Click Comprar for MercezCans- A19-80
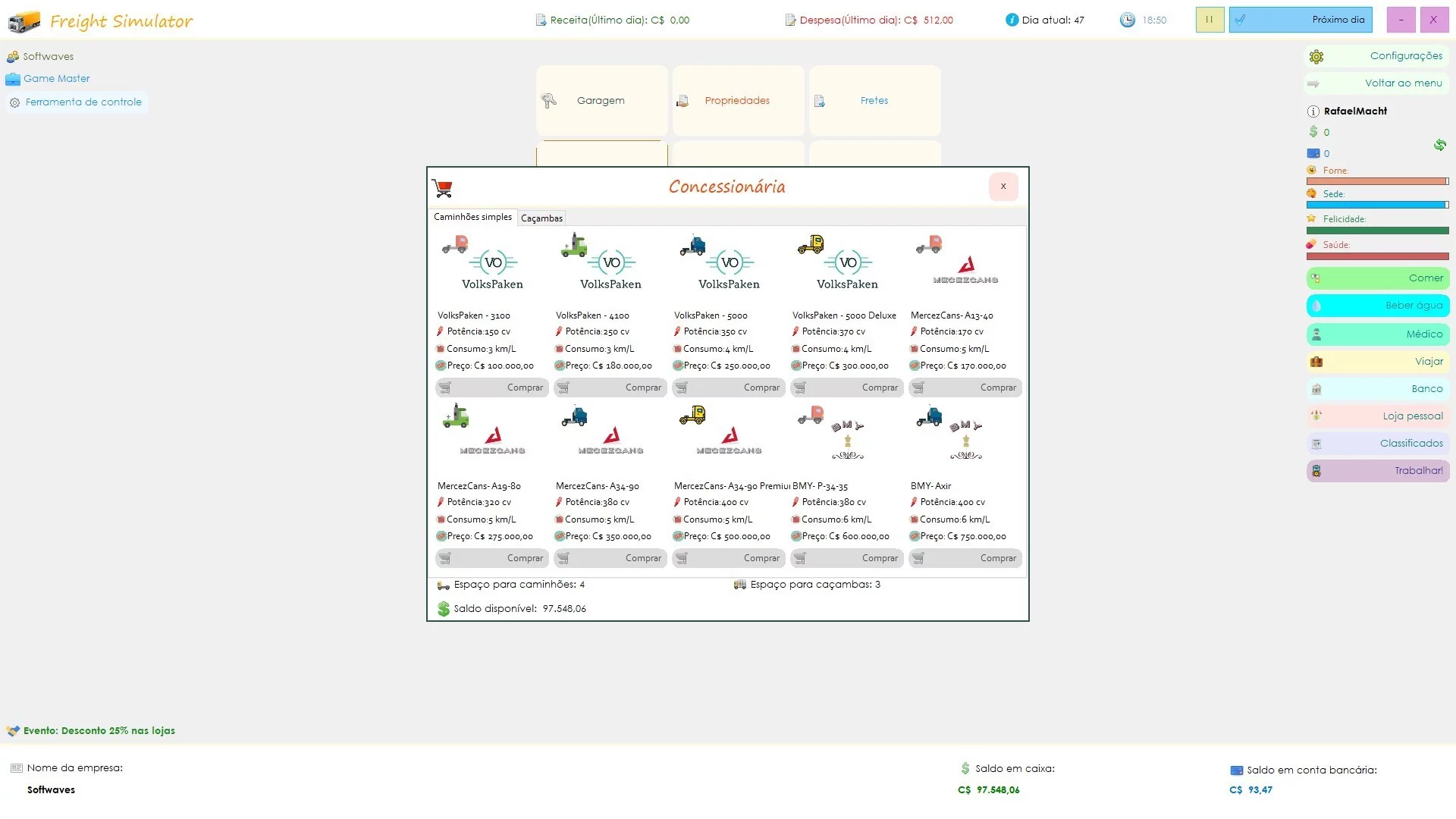 [492, 558]
